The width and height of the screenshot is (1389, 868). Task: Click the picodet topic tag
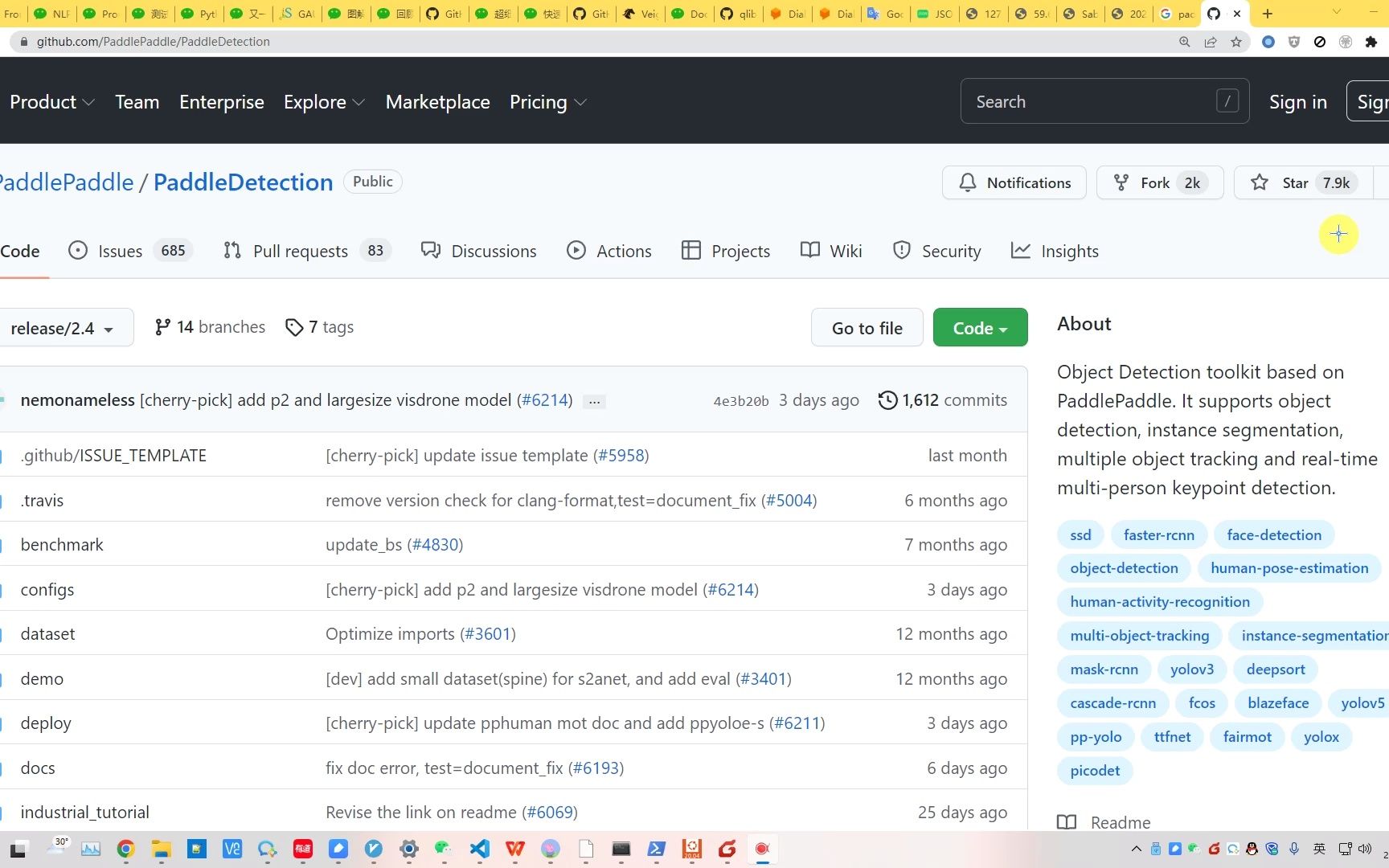1095,771
